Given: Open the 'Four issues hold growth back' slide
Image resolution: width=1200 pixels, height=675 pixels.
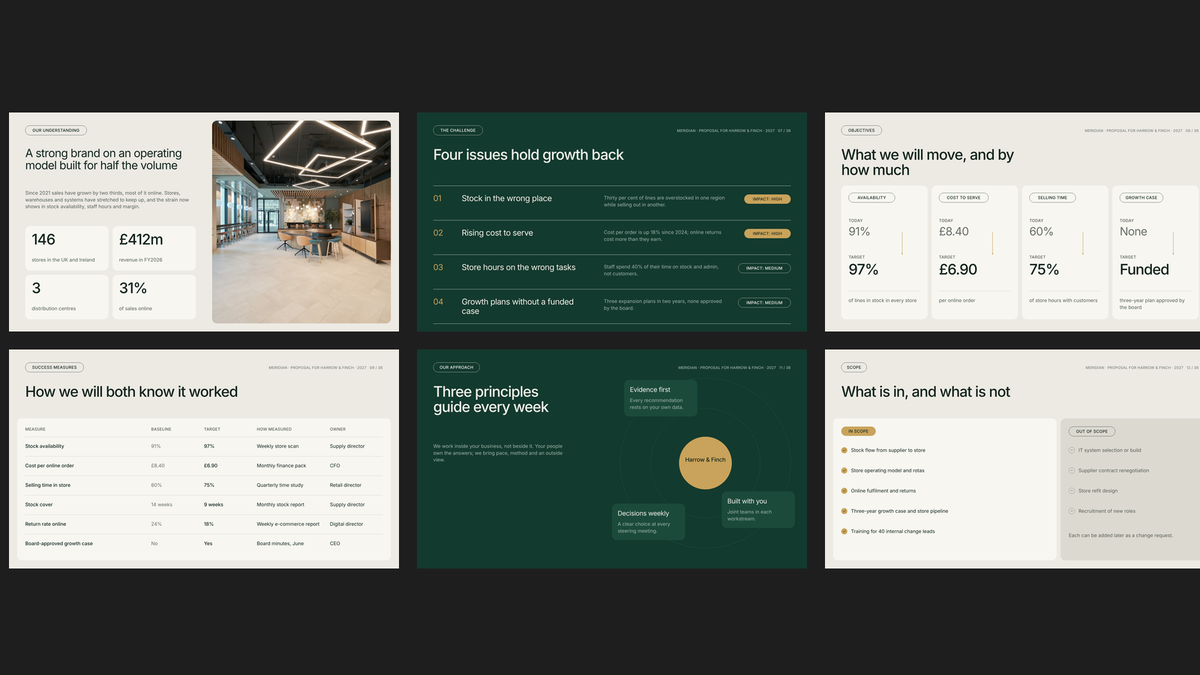Looking at the screenshot, I should 612,222.
